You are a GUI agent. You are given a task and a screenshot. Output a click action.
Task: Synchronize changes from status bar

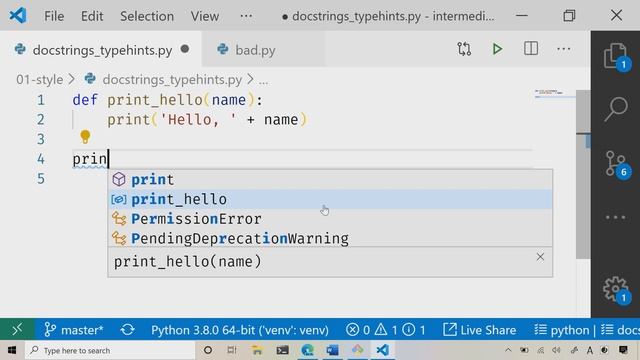click(127, 330)
